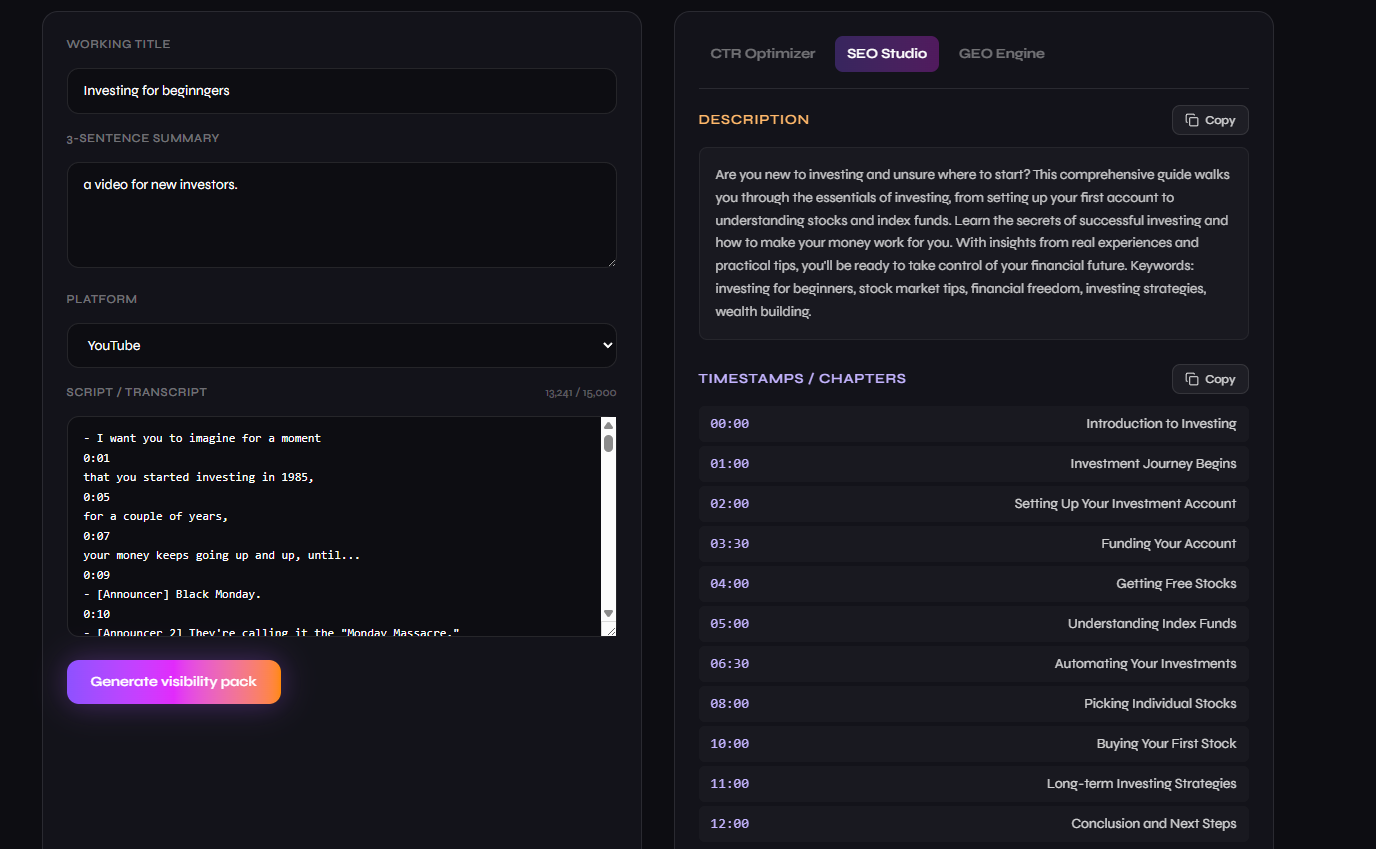The image size is (1376, 849).
Task: Select the 01:00 Investment Journey Begins chapter
Action: tap(974, 464)
